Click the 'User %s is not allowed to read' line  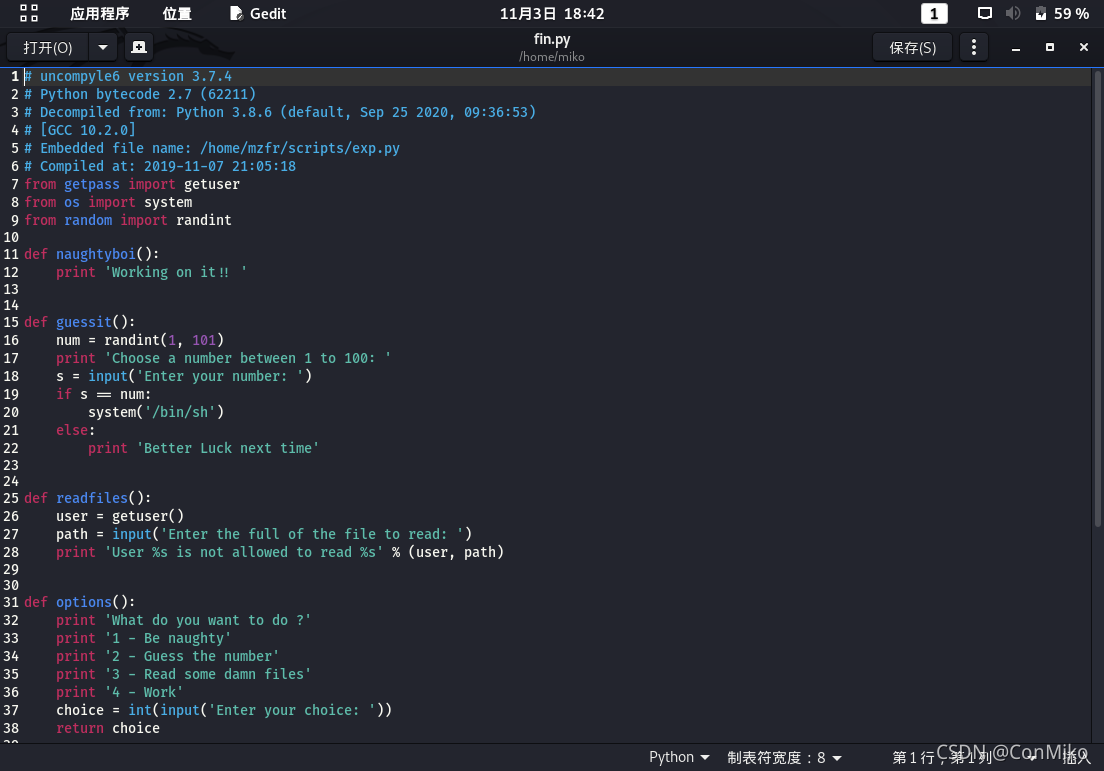[x=280, y=552]
